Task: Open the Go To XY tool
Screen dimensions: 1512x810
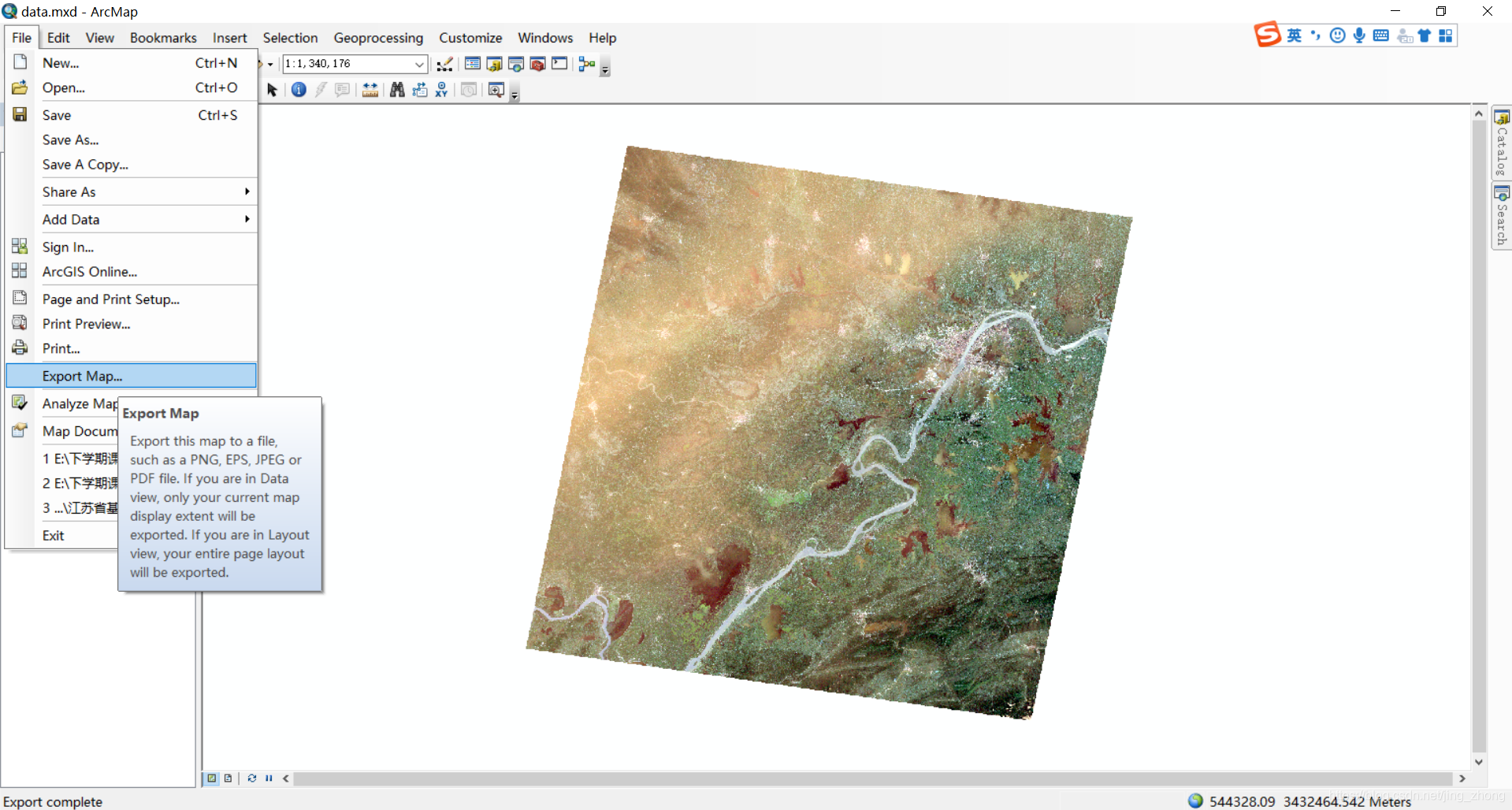Action: coord(441,90)
